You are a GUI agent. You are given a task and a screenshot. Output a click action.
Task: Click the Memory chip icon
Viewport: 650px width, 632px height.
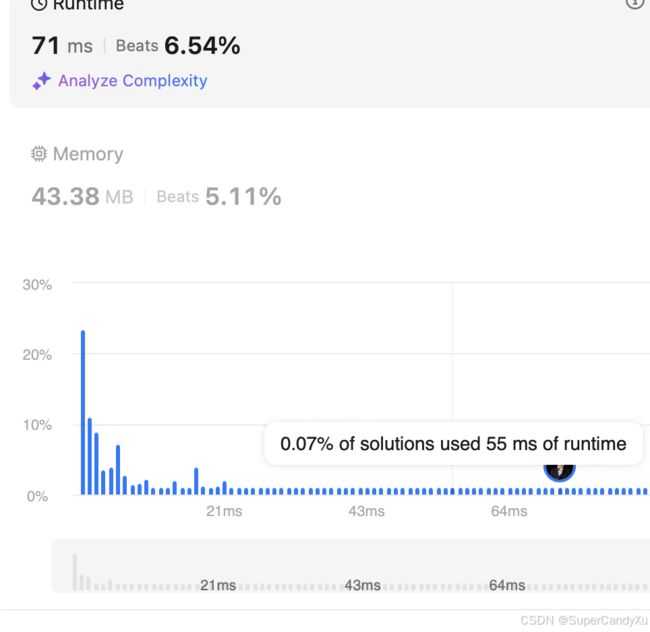39,154
